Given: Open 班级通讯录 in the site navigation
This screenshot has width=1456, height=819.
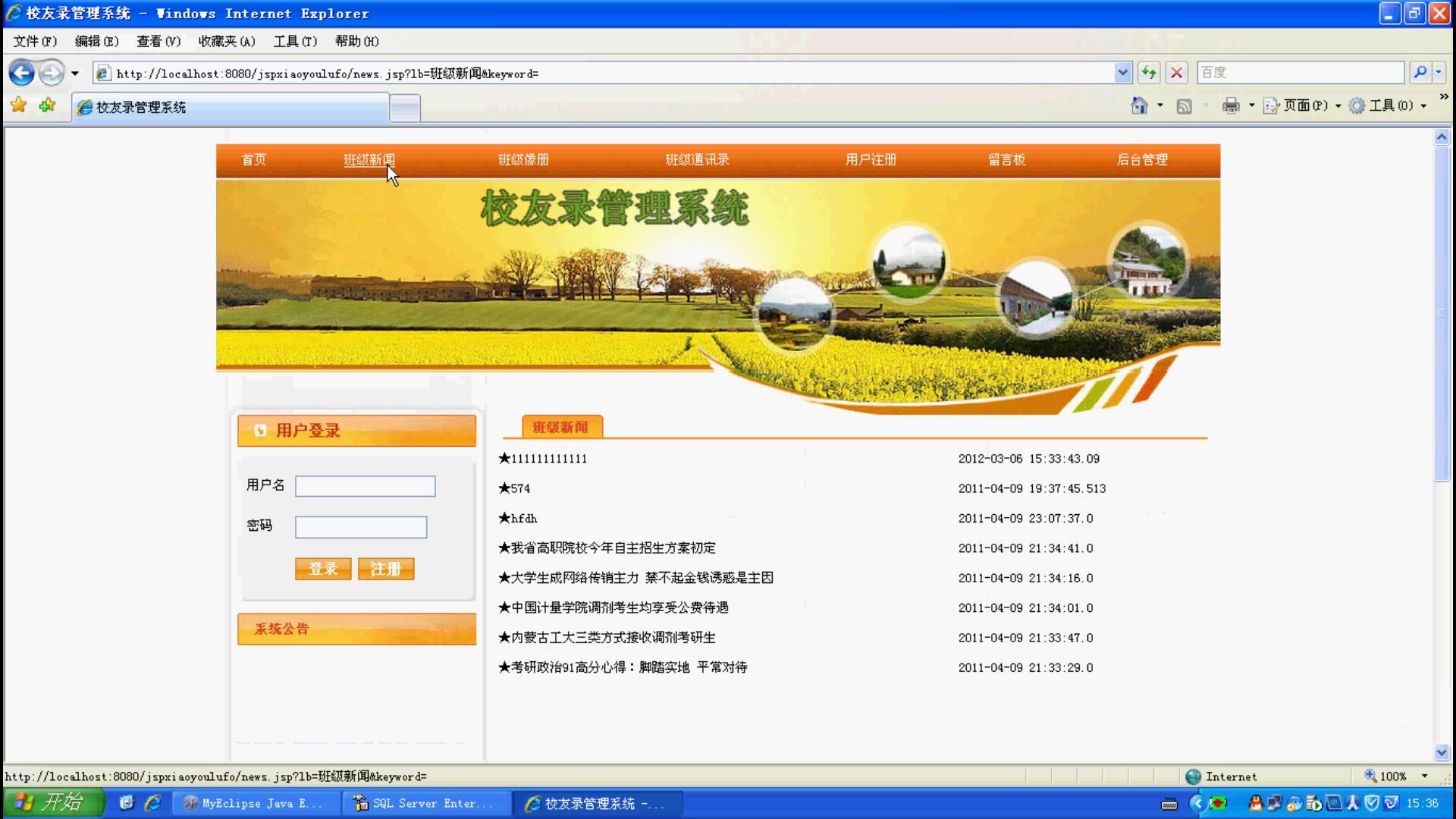Looking at the screenshot, I should (x=698, y=160).
